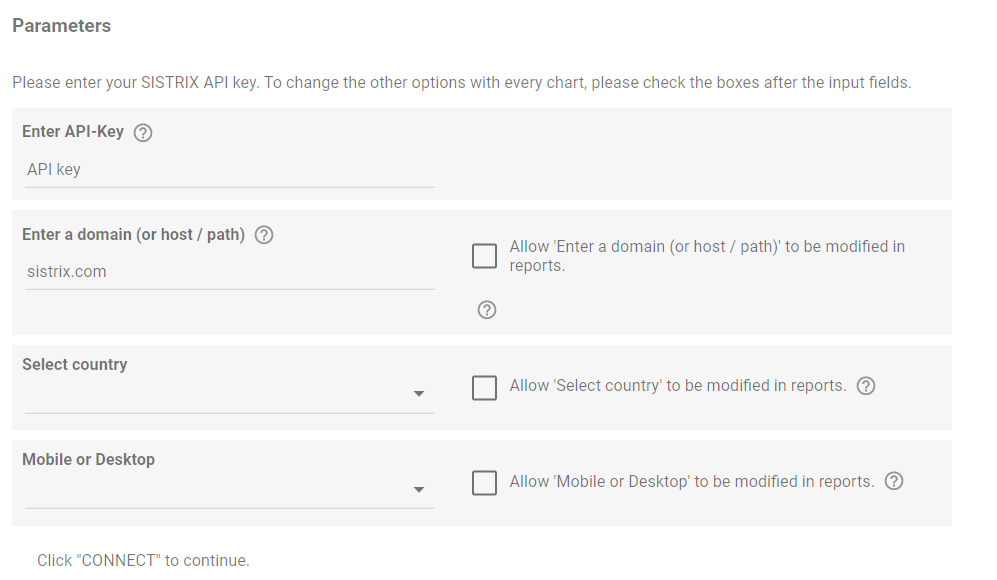Click the sistrix.com domain input field

coord(230,272)
